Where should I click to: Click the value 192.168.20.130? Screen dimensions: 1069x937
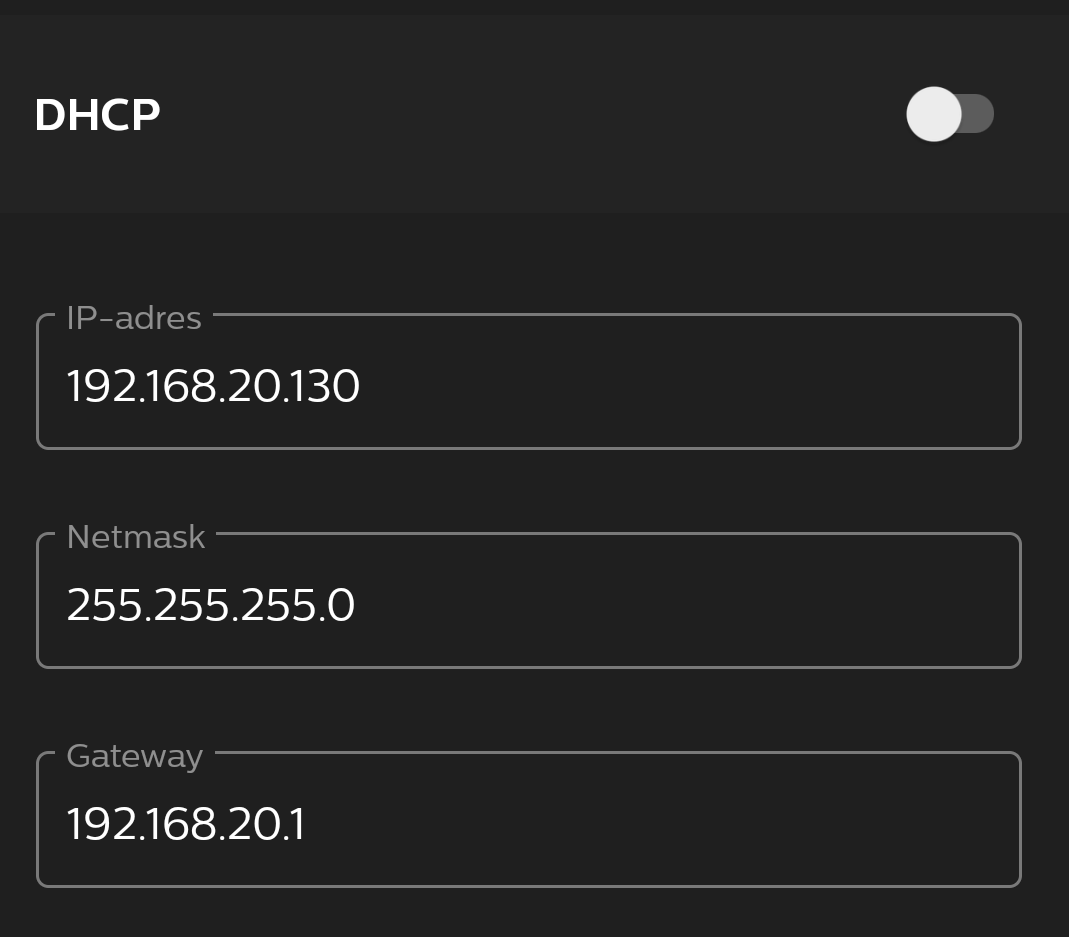[213, 385]
